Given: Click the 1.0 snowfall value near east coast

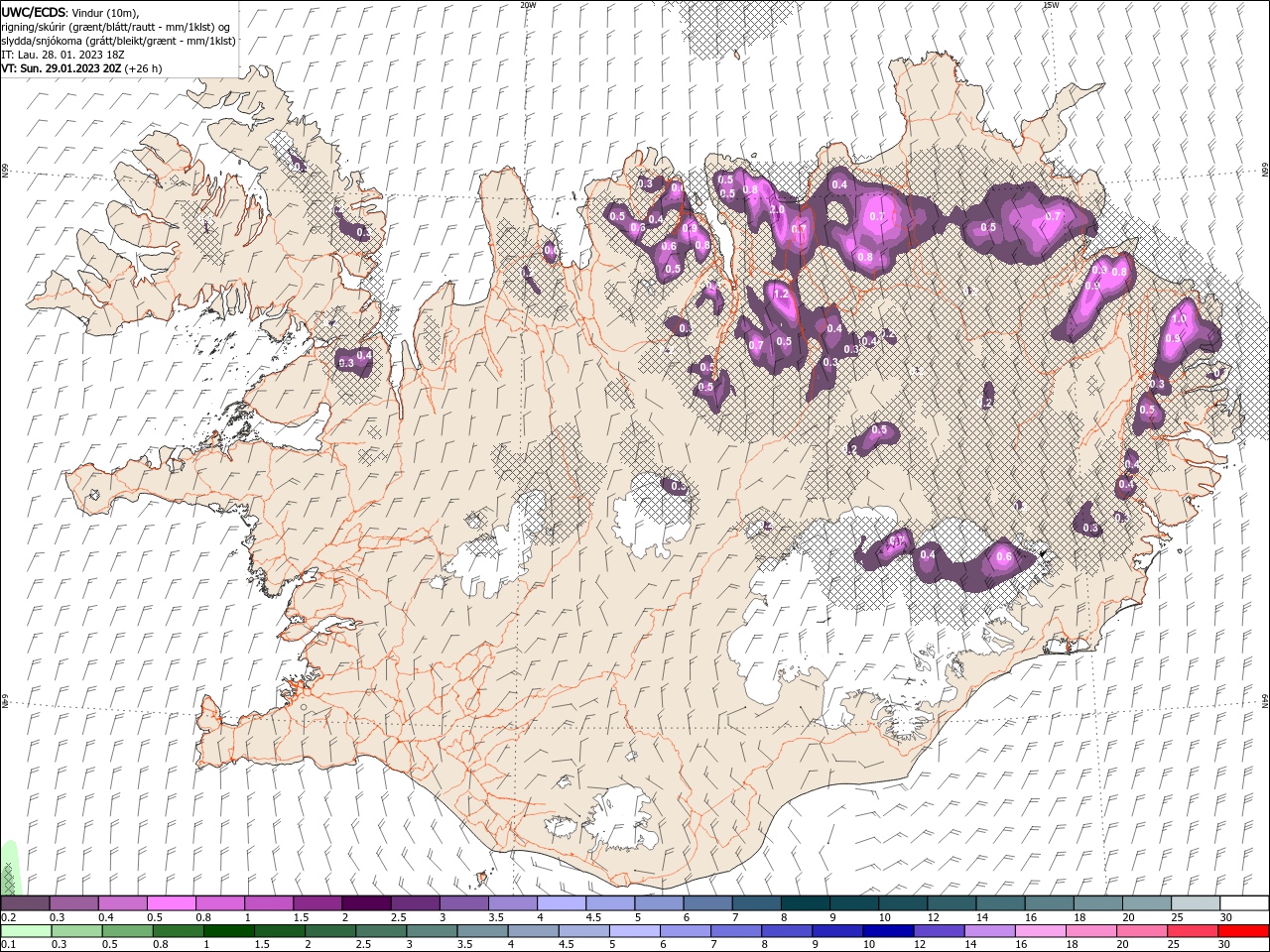Looking at the screenshot, I should point(1179,320).
